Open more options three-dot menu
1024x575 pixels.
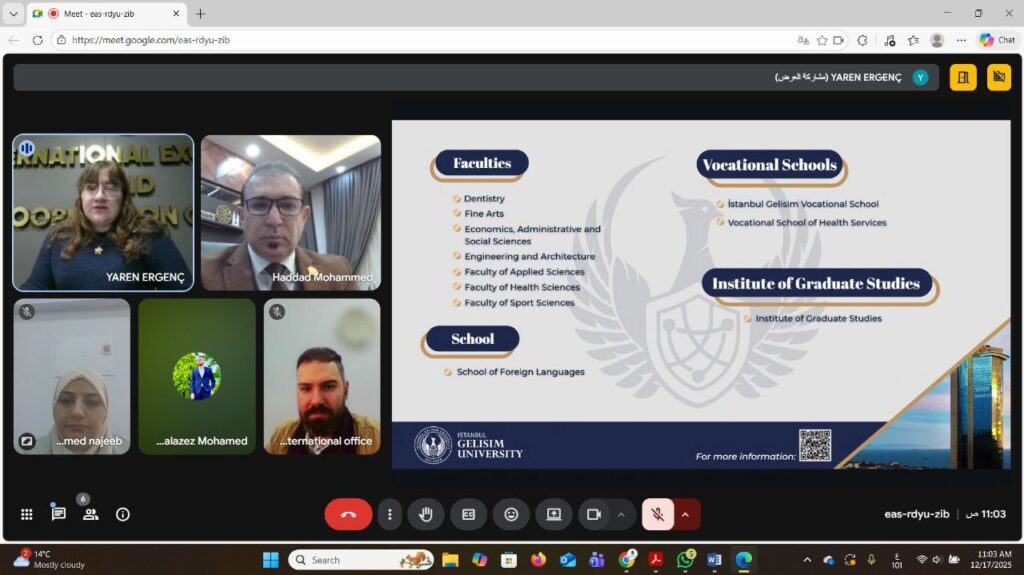[x=390, y=514]
